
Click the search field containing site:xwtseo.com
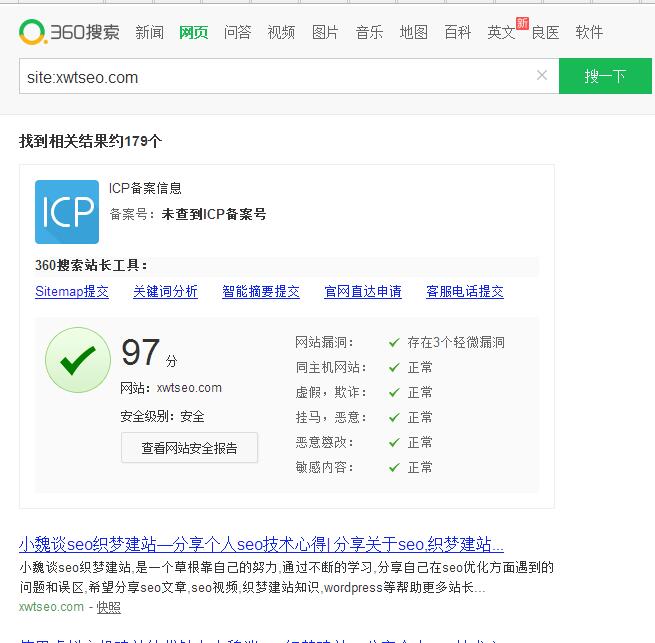click(289, 76)
